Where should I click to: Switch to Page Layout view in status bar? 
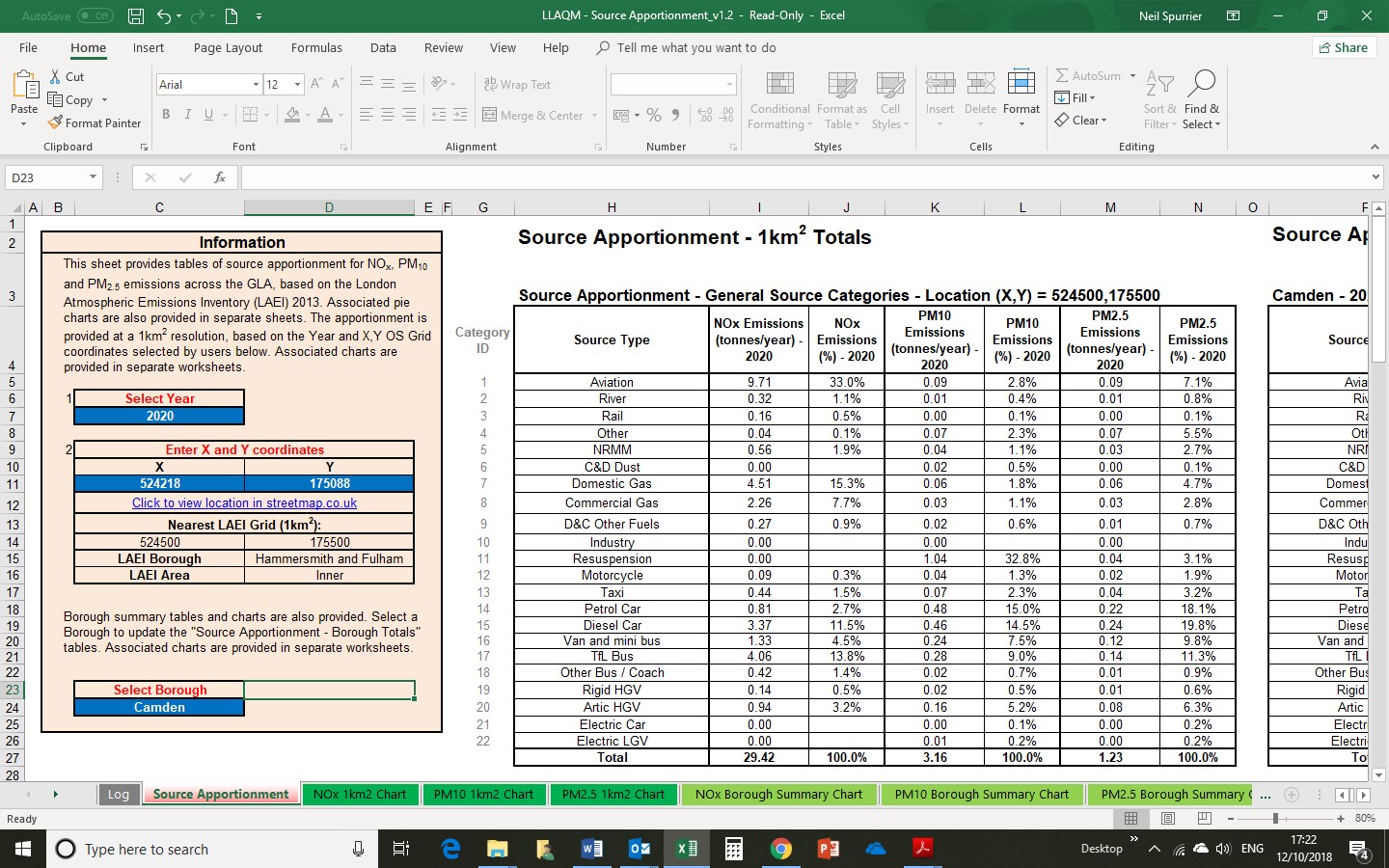pos(1168,819)
